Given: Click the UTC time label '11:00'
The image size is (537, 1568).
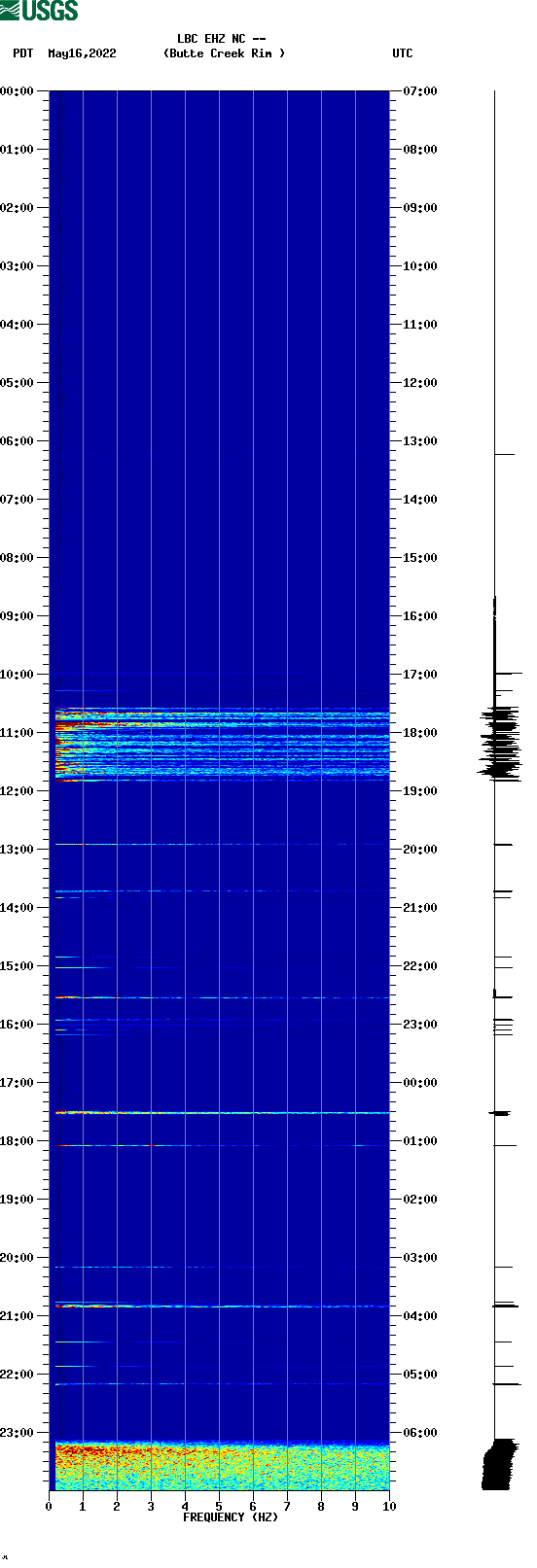Looking at the screenshot, I should tap(420, 325).
